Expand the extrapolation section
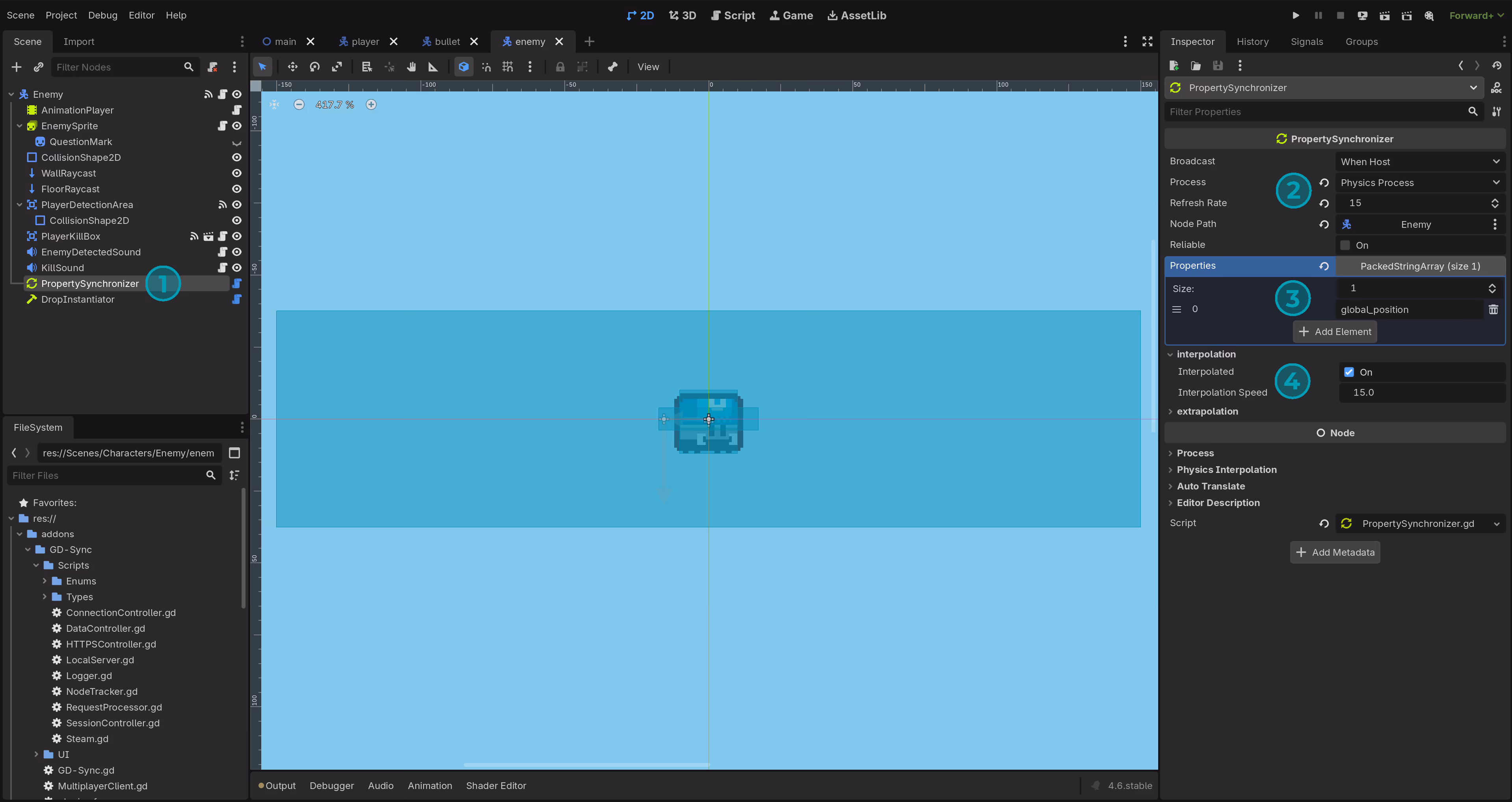The image size is (1512, 802). [x=1207, y=411]
